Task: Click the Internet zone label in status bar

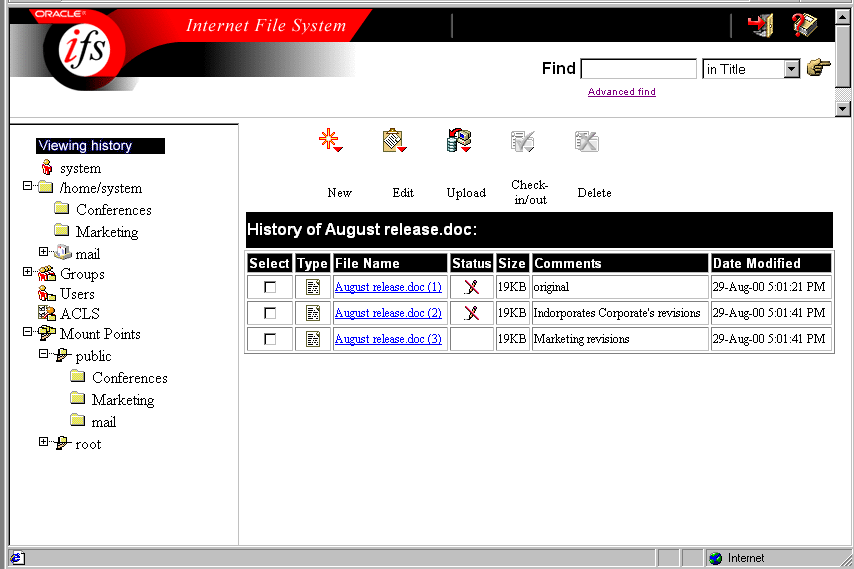Action: [746, 558]
